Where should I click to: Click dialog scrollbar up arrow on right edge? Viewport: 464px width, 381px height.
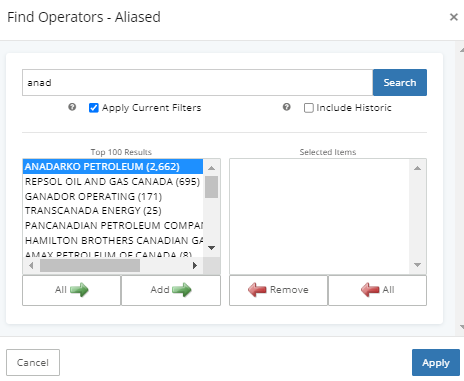(461, 50)
